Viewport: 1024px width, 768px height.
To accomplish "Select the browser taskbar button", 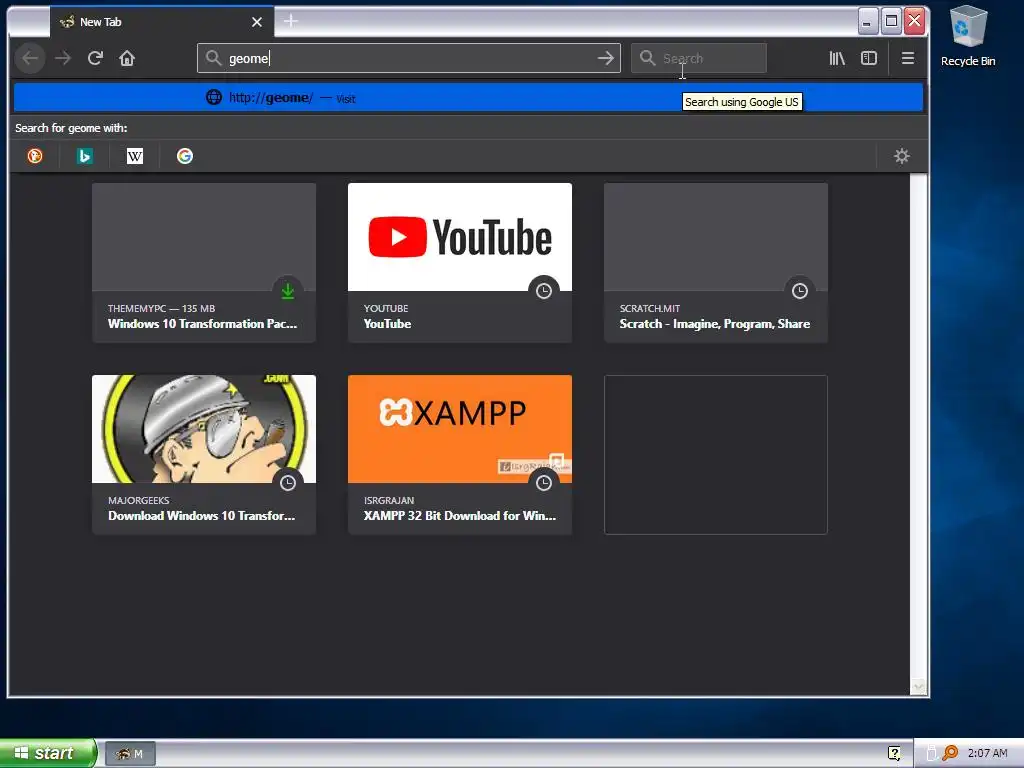I will pyautogui.click(x=130, y=754).
